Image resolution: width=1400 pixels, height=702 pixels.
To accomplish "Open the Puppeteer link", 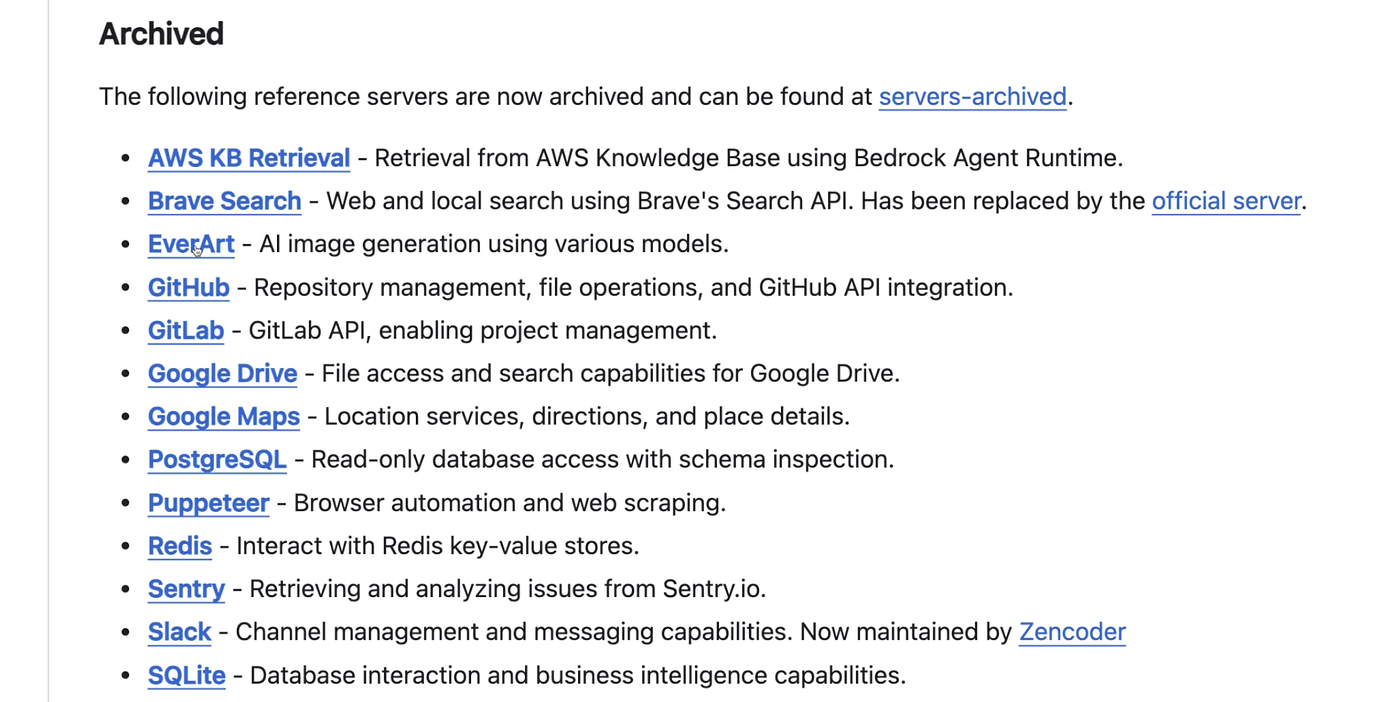I will 208,503.
